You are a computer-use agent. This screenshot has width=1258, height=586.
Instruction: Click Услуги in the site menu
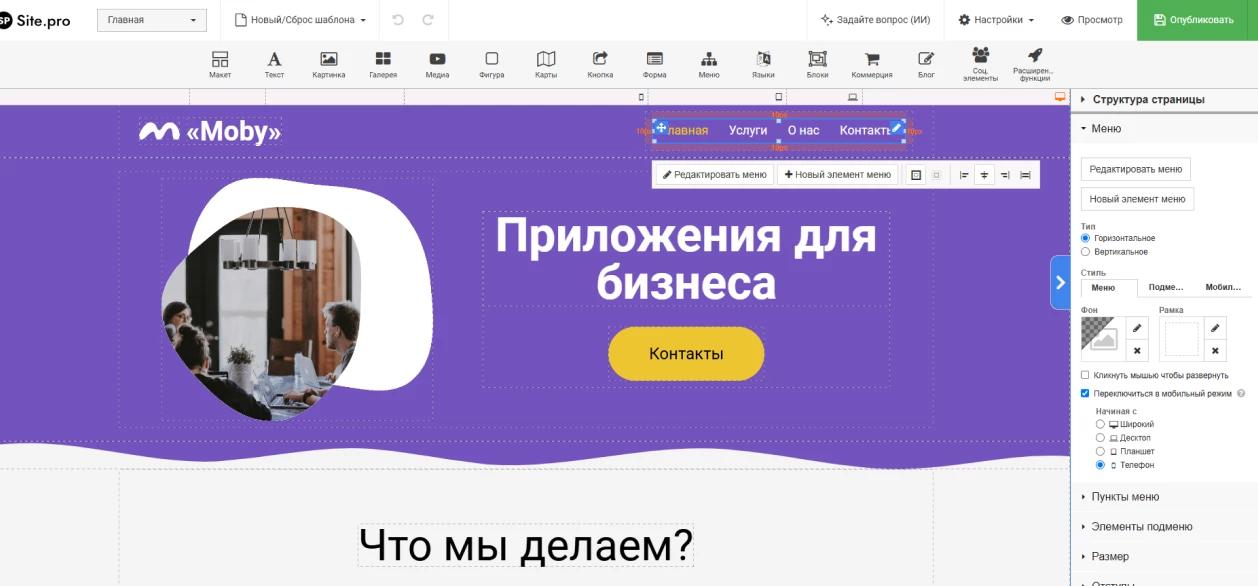click(x=748, y=131)
